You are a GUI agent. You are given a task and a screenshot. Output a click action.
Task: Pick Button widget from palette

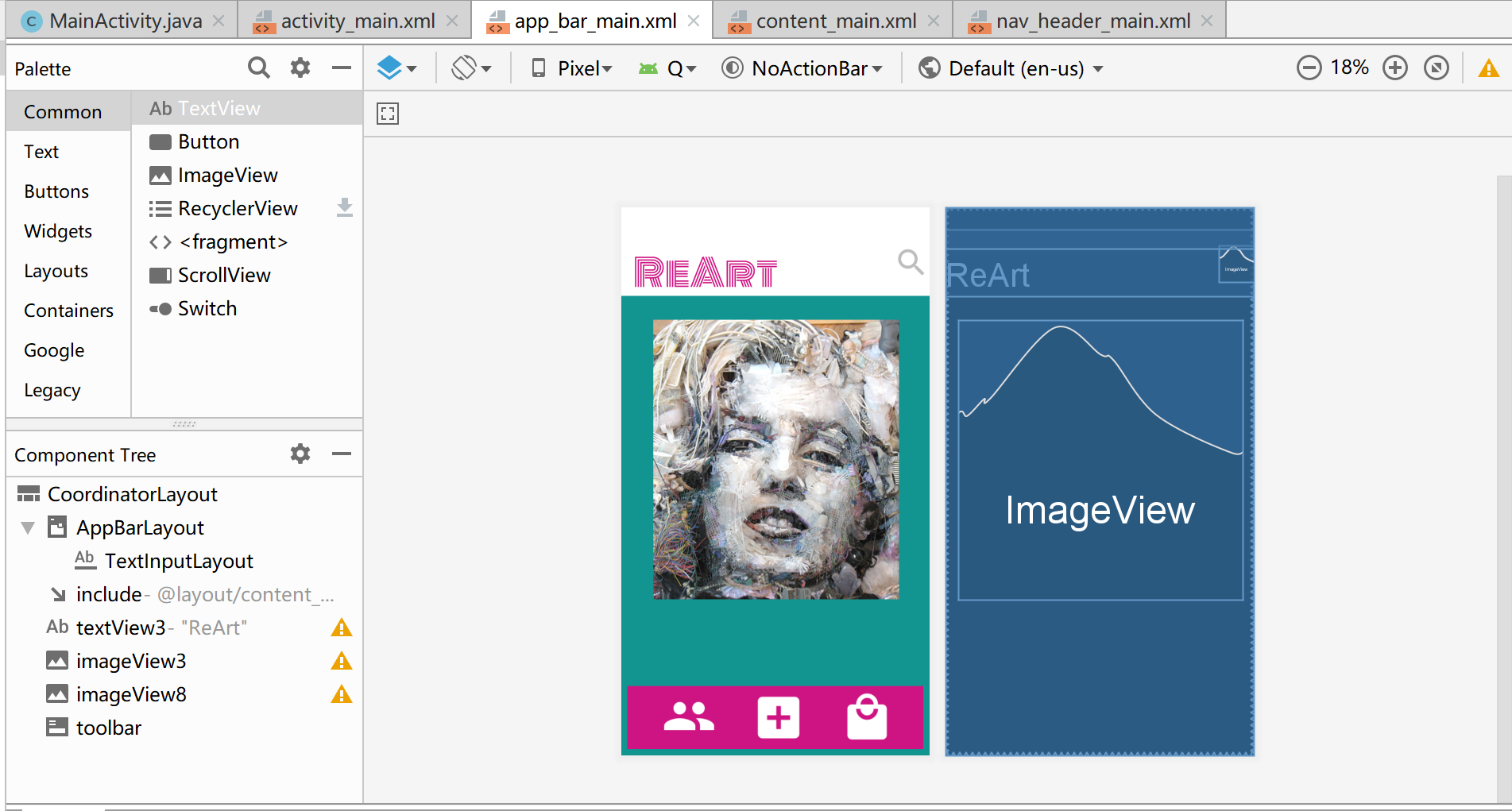[x=247, y=141]
